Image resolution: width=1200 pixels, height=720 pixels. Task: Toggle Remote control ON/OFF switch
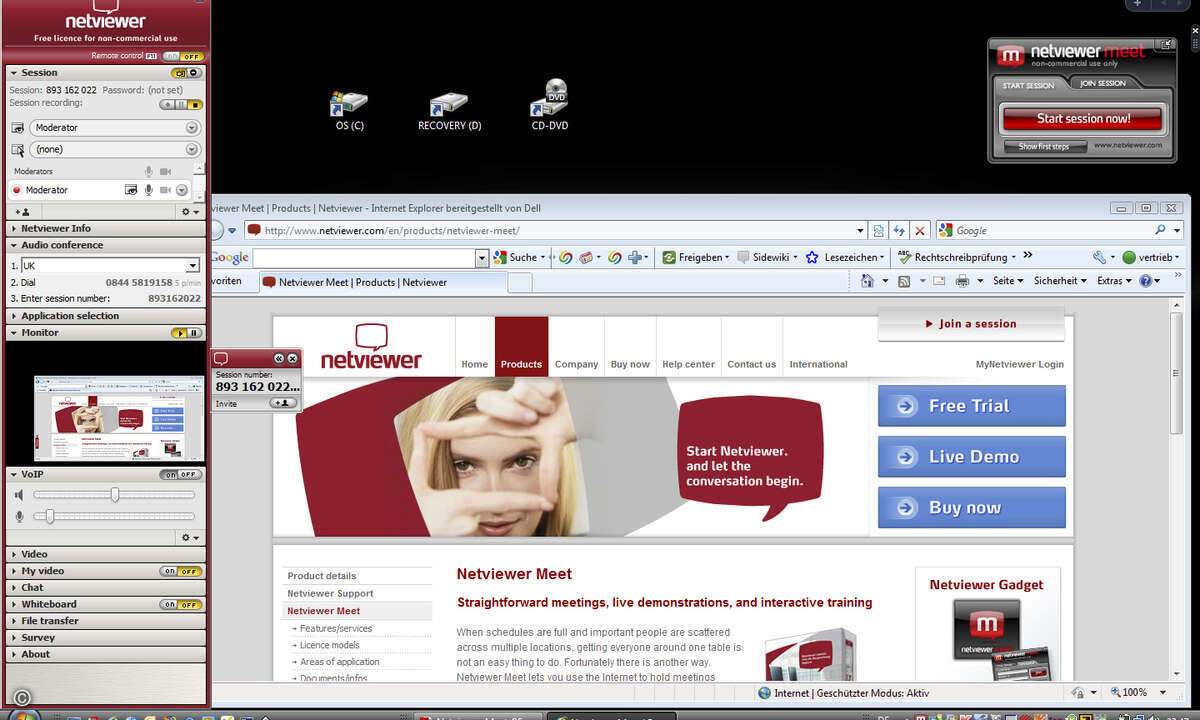(x=183, y=56)
